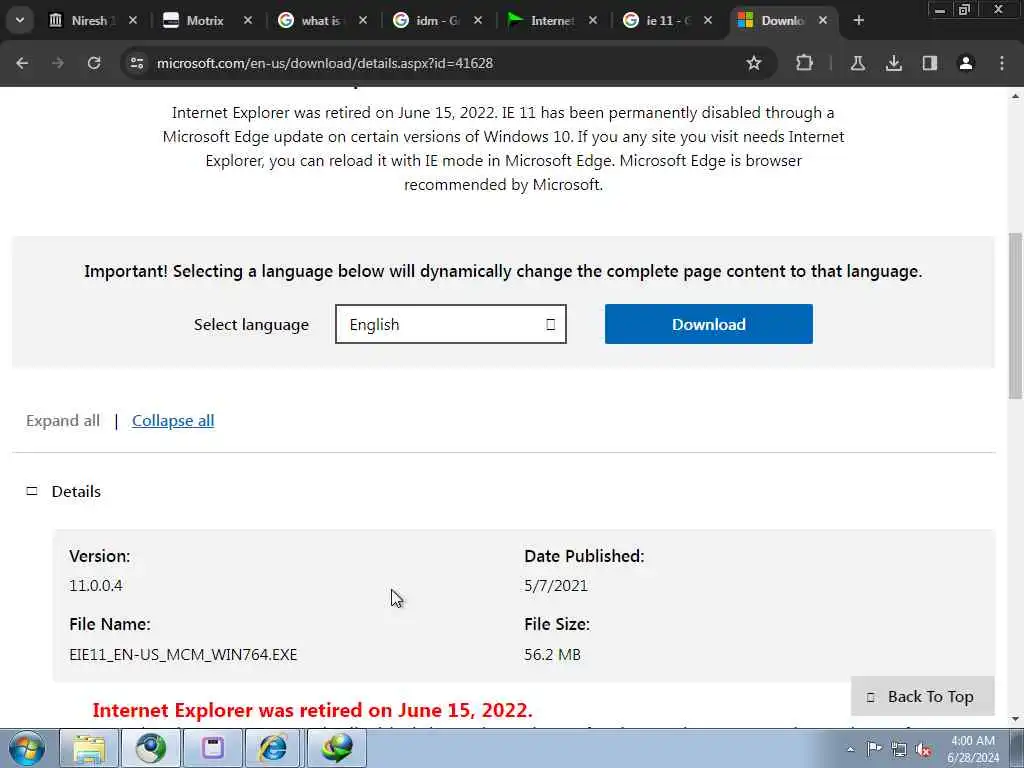Open the Chrome globe taskbar icon
Image resolution: width=1024 pixels, height=768 pixels.
point(151,748)
